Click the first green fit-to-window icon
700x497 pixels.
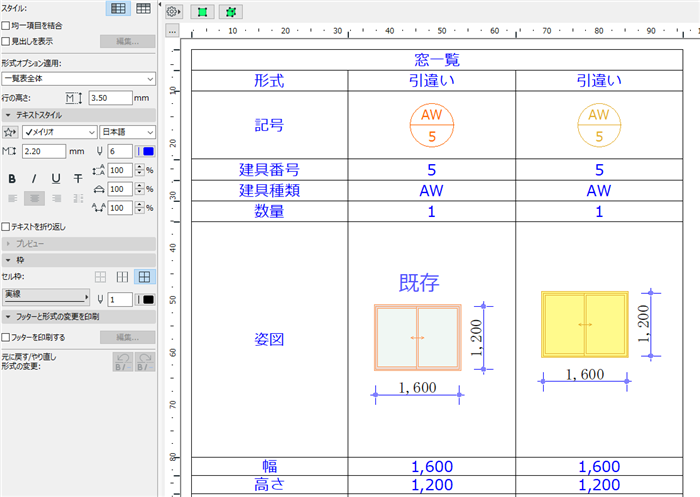[202, 12]
